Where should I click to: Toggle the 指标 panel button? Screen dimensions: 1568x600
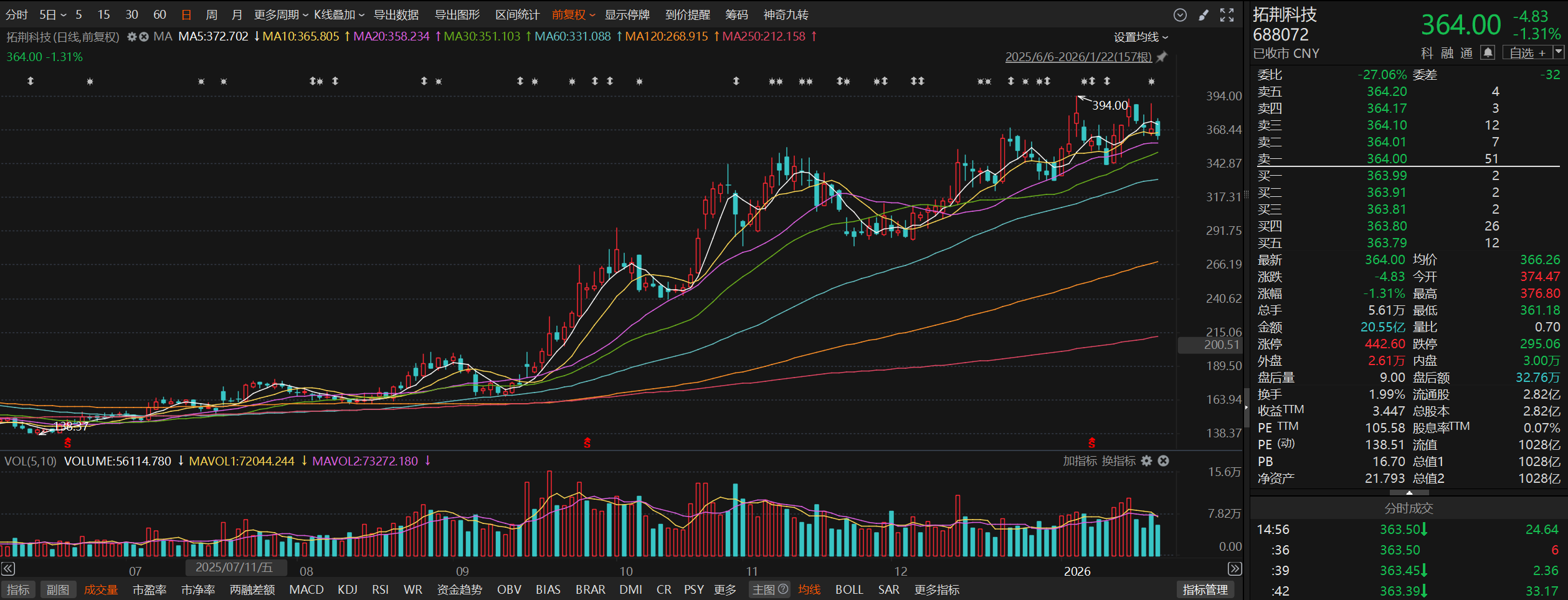pyautogui.click(x=18, y=589)
